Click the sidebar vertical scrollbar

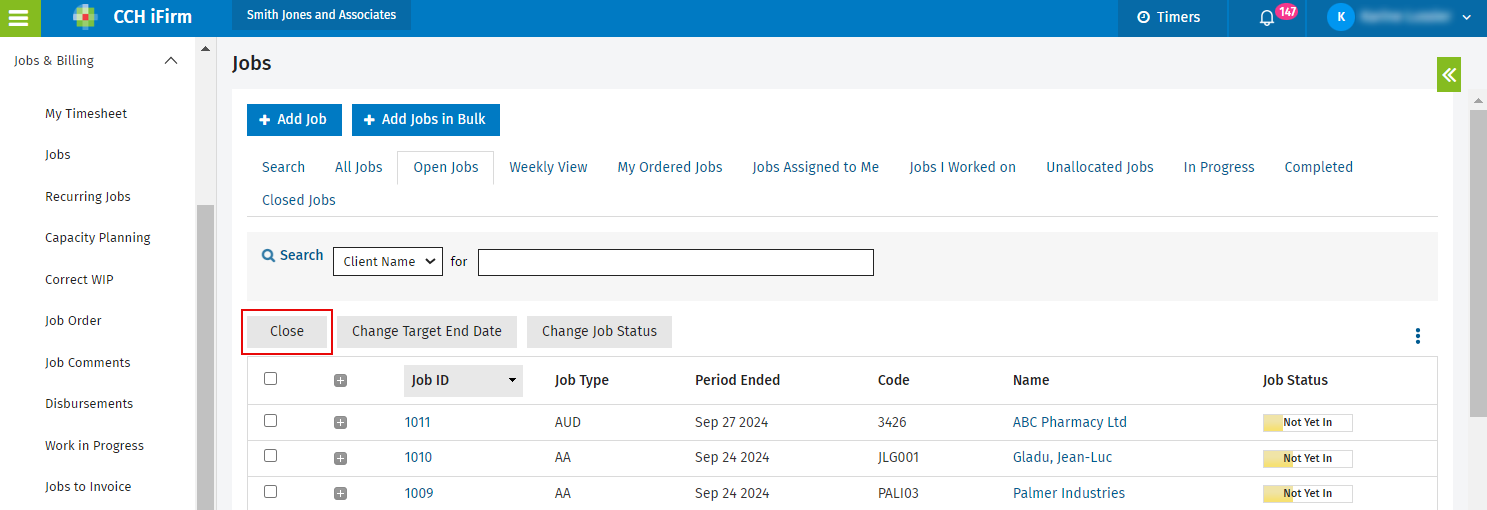click(205, 357)
